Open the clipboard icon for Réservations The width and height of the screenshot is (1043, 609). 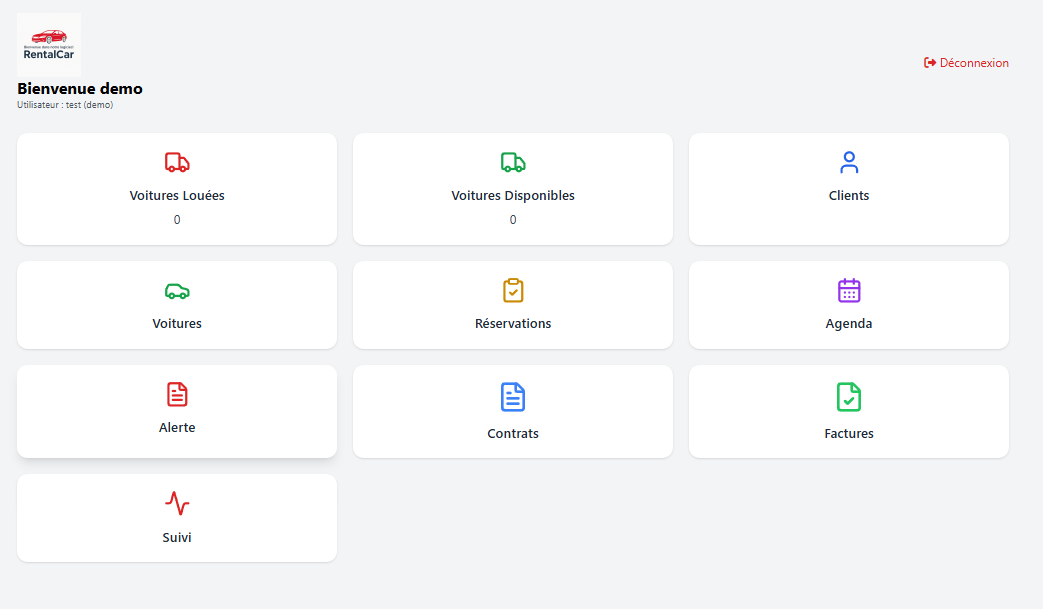[x=513, y=291]
